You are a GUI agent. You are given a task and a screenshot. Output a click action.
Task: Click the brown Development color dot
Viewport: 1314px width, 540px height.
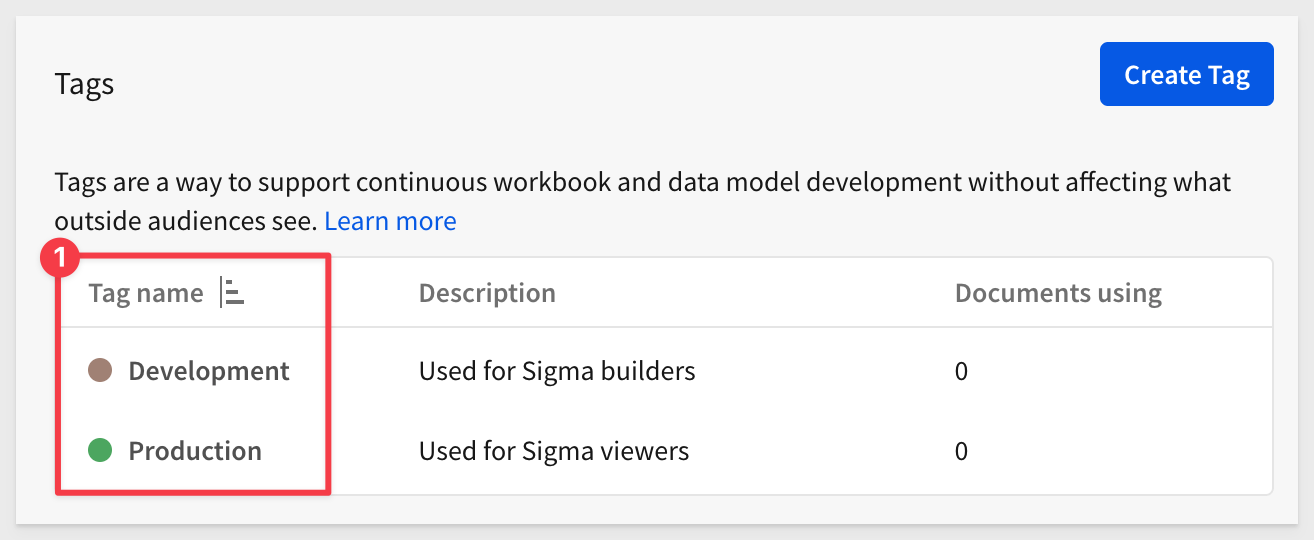click(100, 371)
